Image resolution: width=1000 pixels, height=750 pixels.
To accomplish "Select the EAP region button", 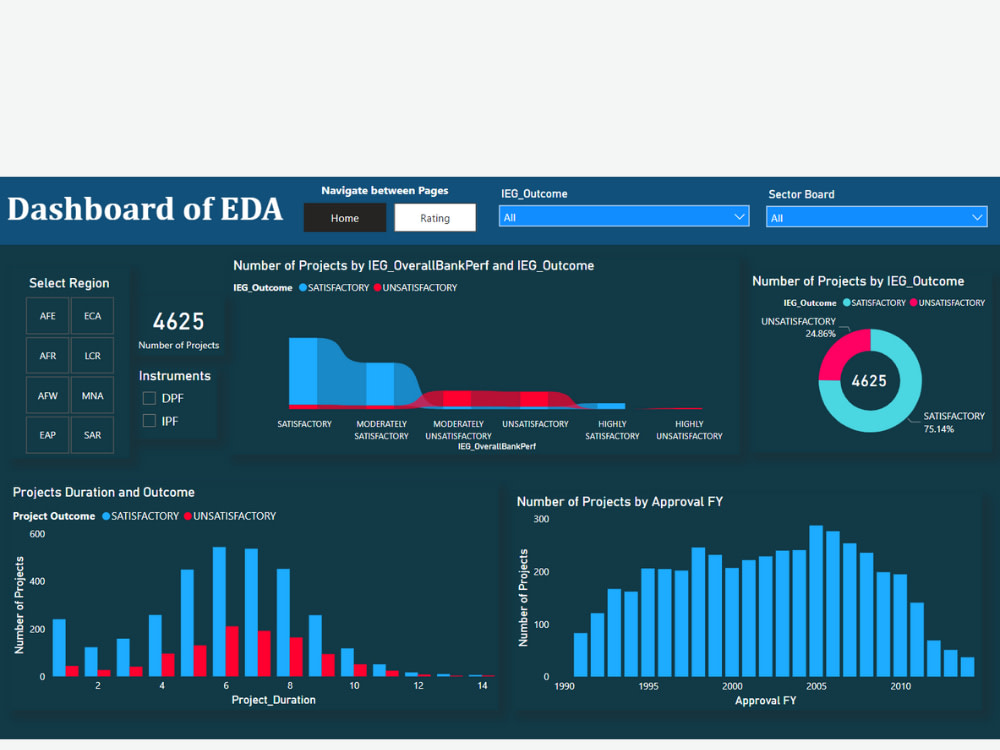I will coord(47,435).
